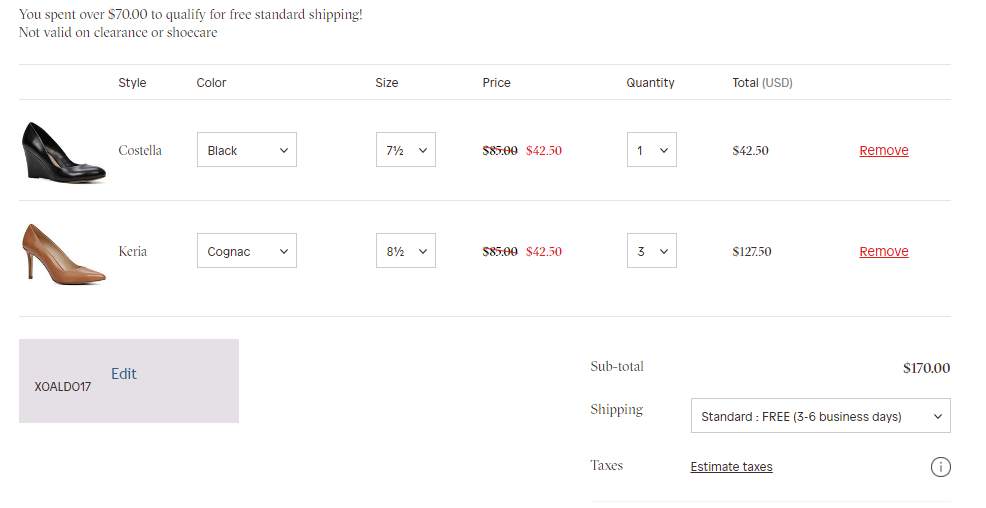Open the Keria color dropdown showing Cognac
986x508 pixels.
[247, 251]
